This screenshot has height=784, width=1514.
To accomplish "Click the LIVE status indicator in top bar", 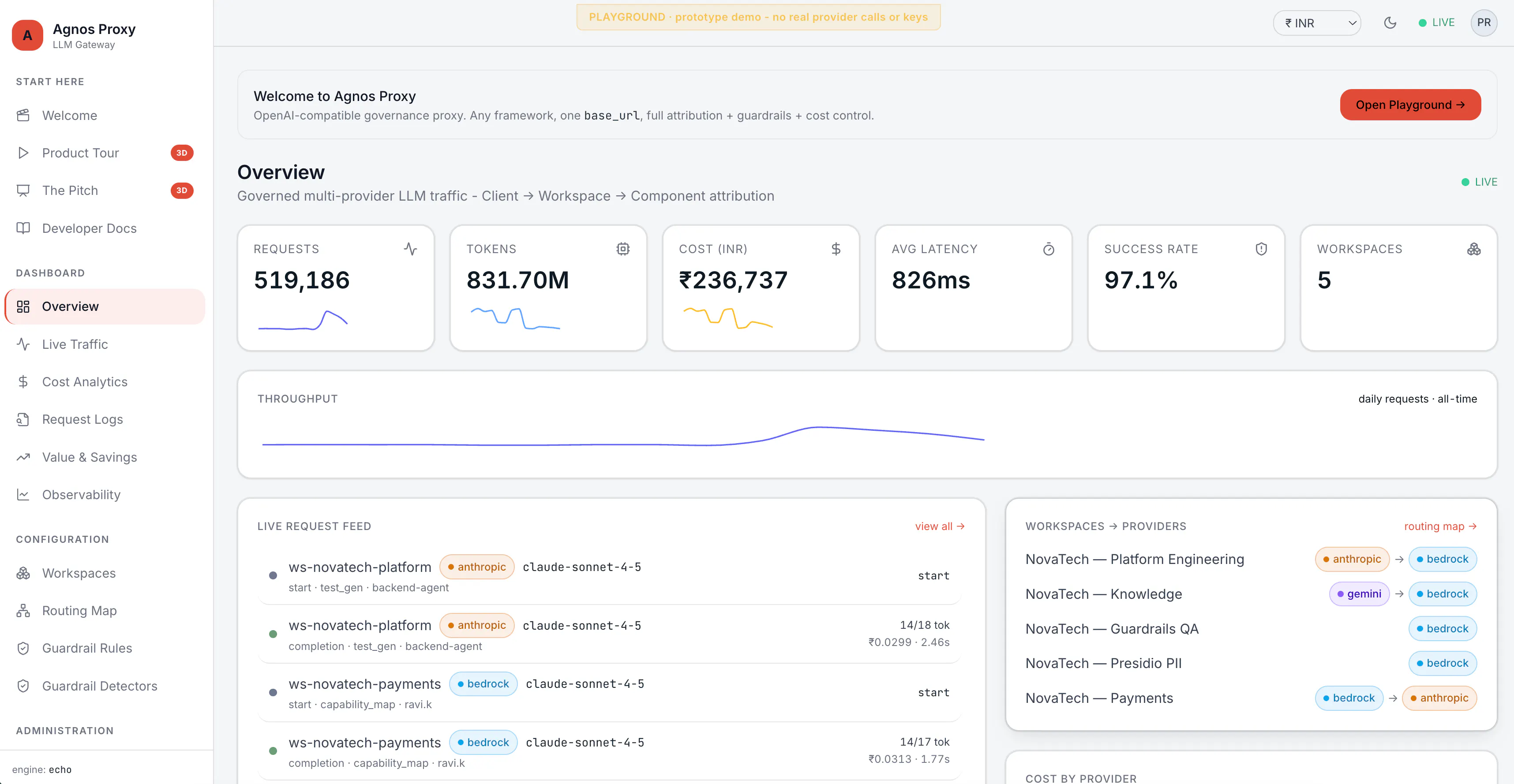I will pos(1436,23).
